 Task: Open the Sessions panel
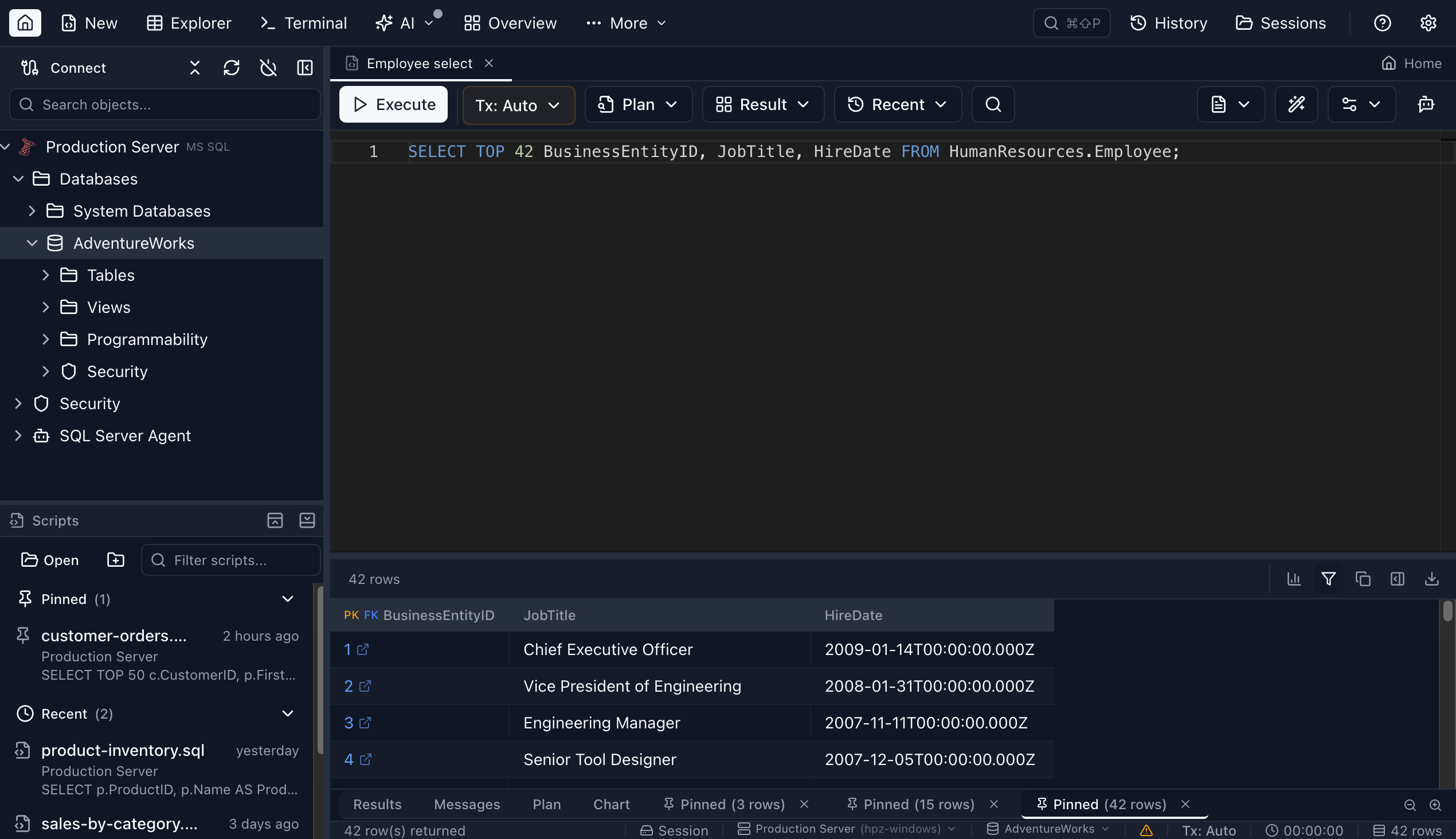(1281, 23)
